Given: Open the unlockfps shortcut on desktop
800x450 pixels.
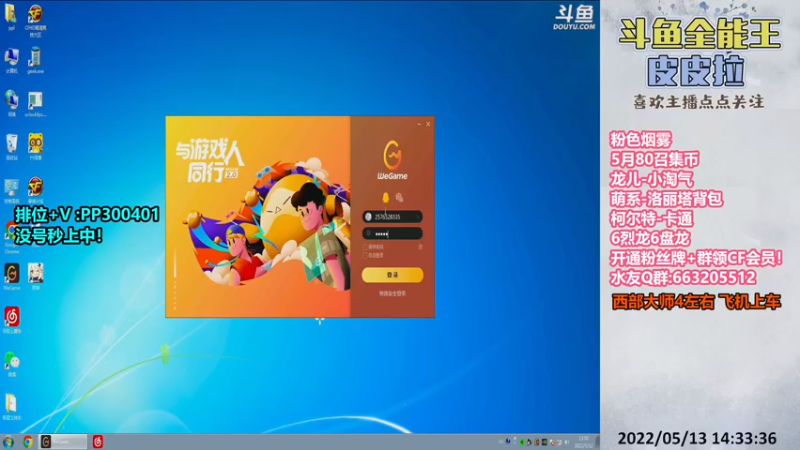Looking at the screenshot, I should pos(35,105).
